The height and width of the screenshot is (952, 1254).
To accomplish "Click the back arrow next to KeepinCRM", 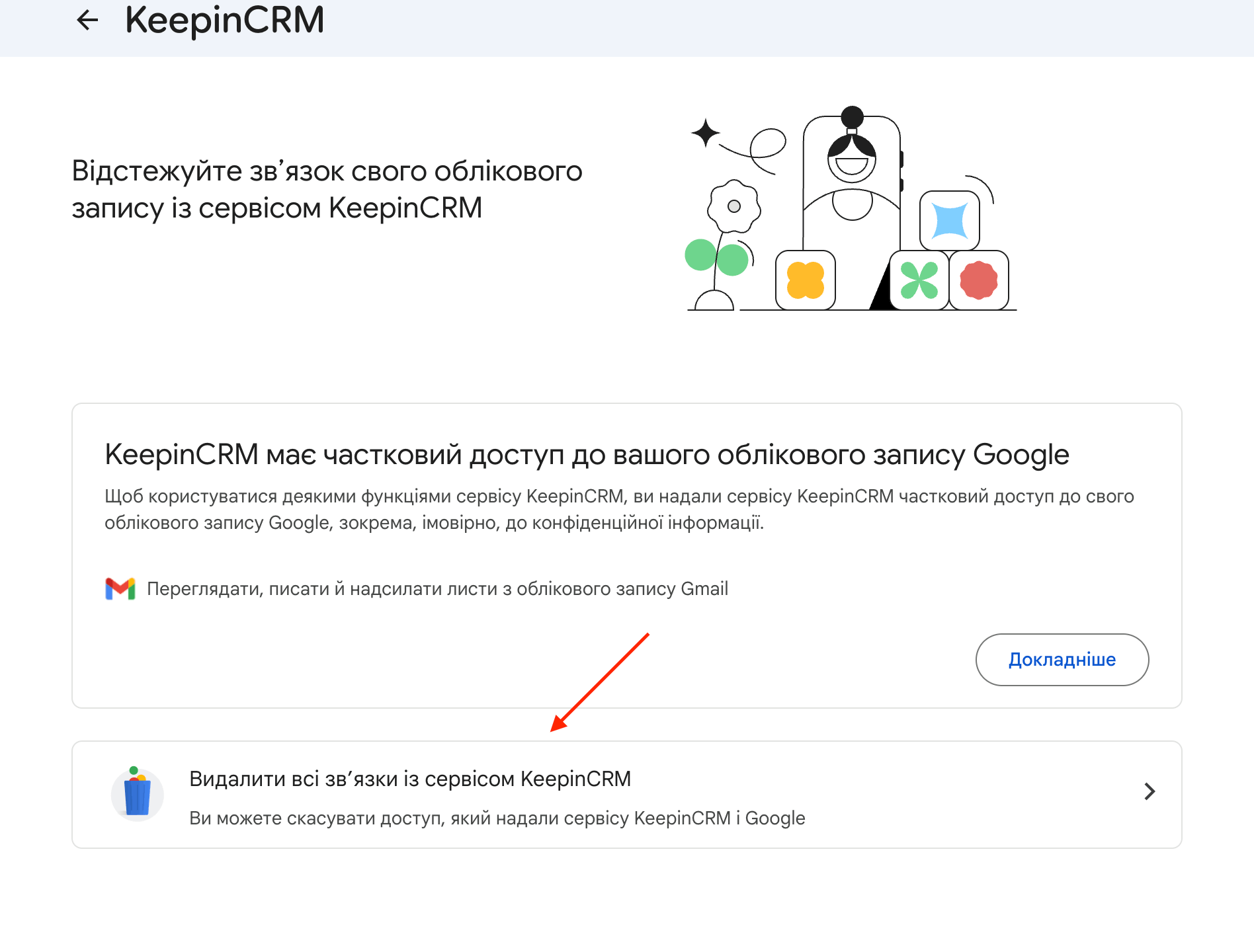I will [x=87, y=20].
